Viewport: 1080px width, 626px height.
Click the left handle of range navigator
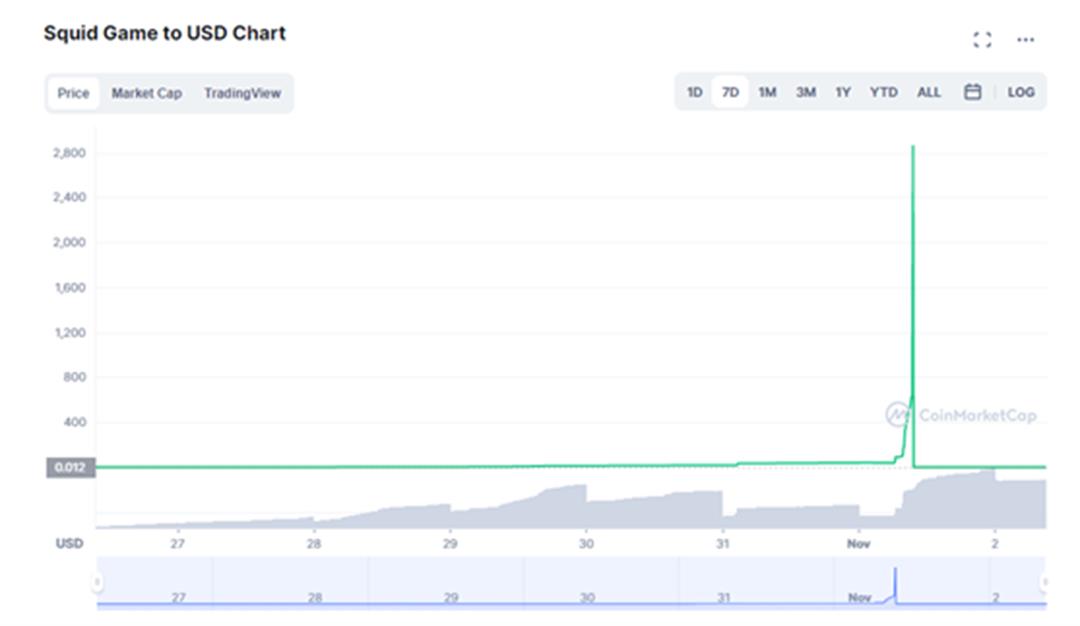97,583
